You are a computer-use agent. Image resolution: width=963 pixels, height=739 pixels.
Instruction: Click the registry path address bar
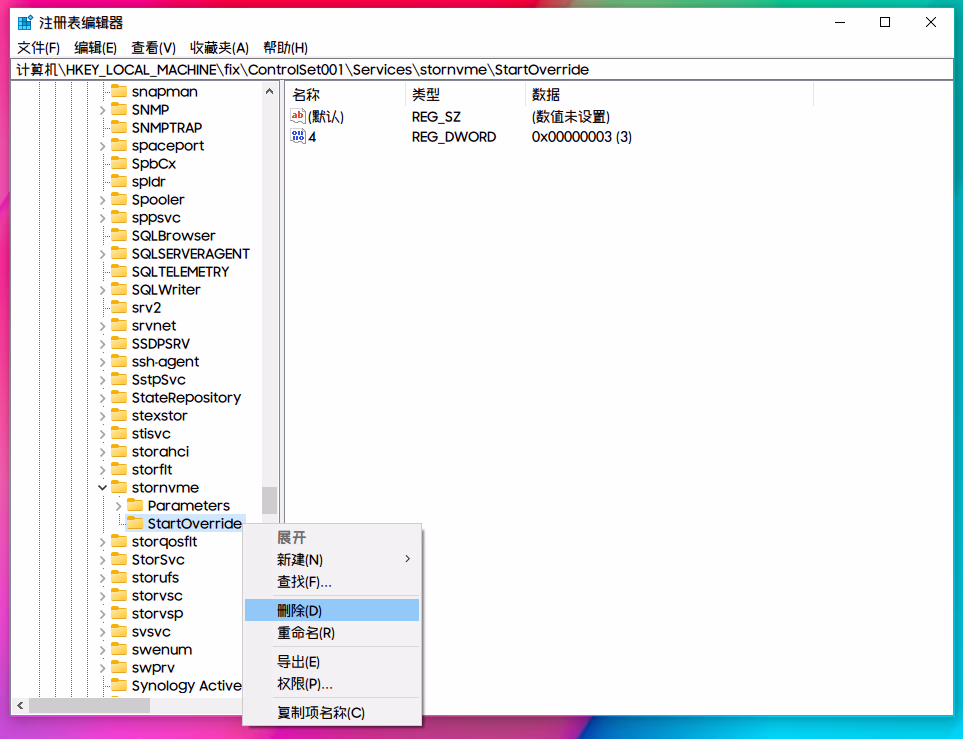click(x=480, y=69)
